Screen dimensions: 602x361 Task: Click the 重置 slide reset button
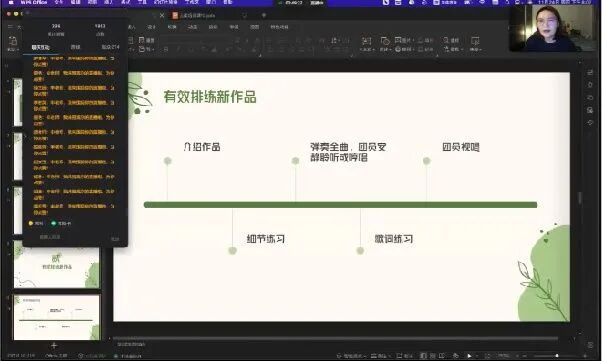pos(147,40)
